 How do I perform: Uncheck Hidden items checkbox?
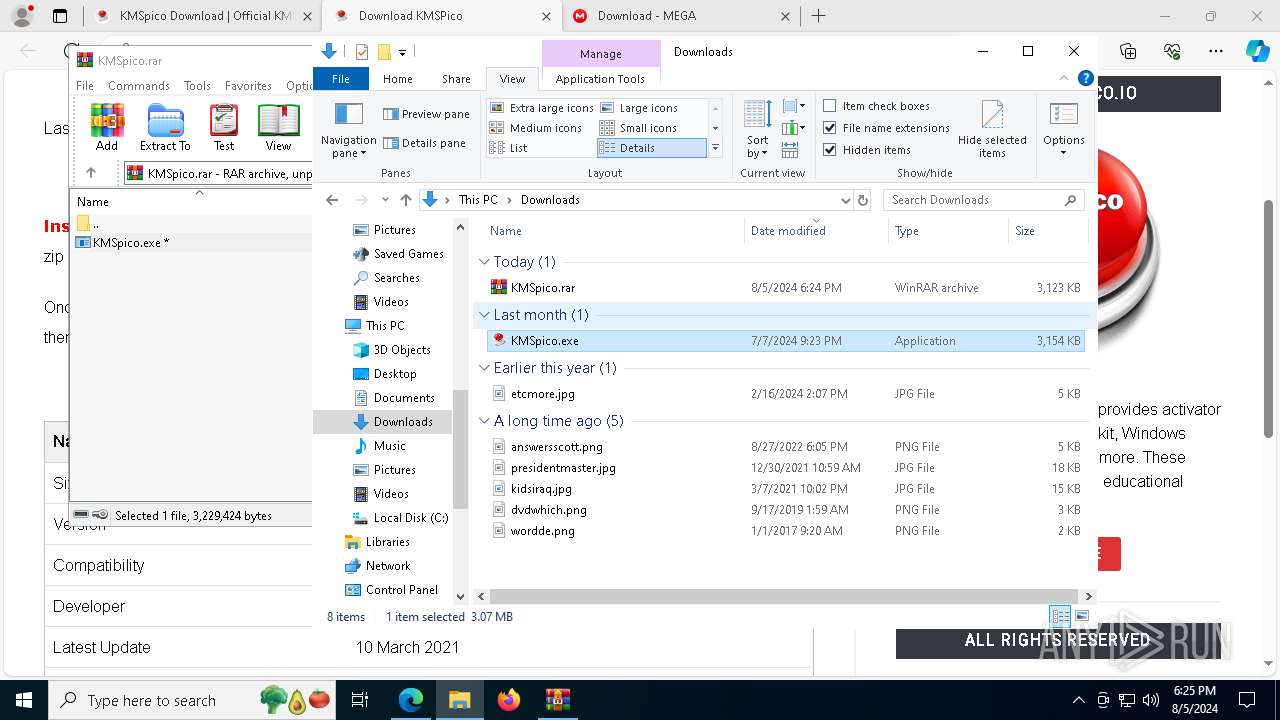(830, 150)
